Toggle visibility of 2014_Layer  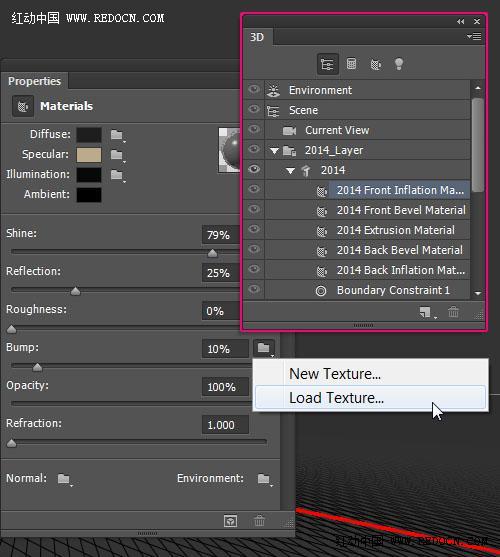254,149
